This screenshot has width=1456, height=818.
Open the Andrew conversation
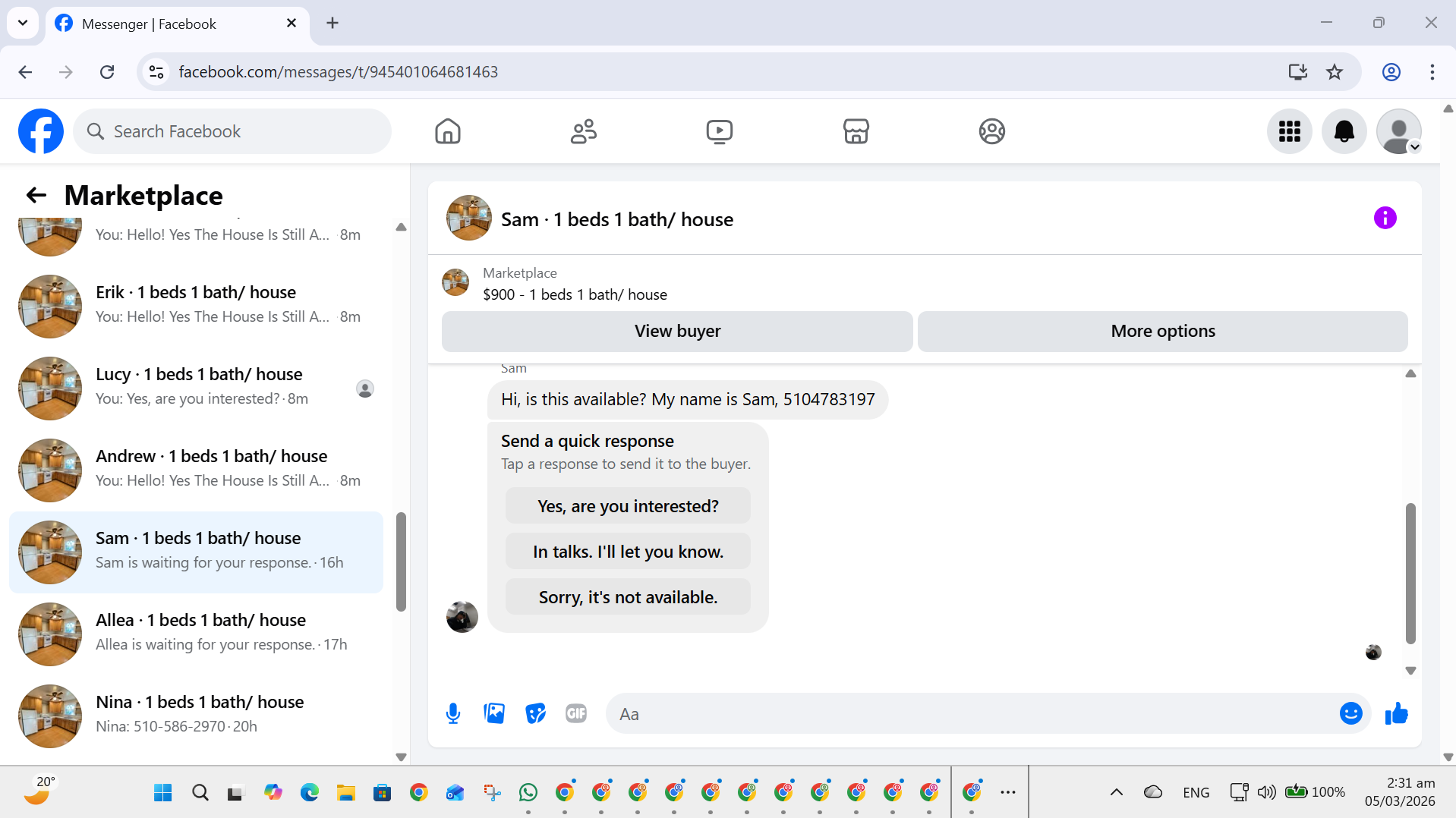click(196, 470)
